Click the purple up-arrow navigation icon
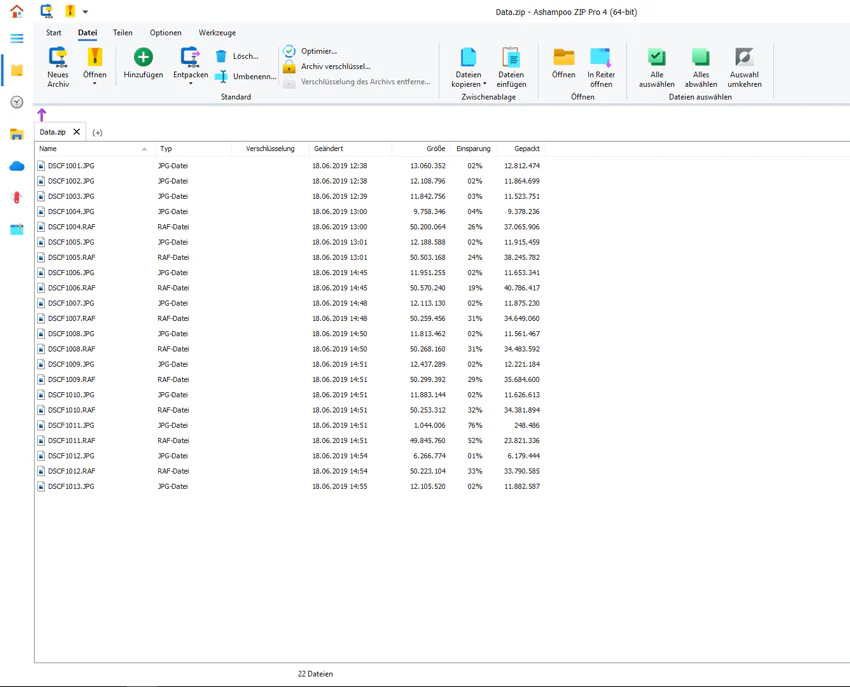This screenshot has width=850, height=687. click(42, 114)
